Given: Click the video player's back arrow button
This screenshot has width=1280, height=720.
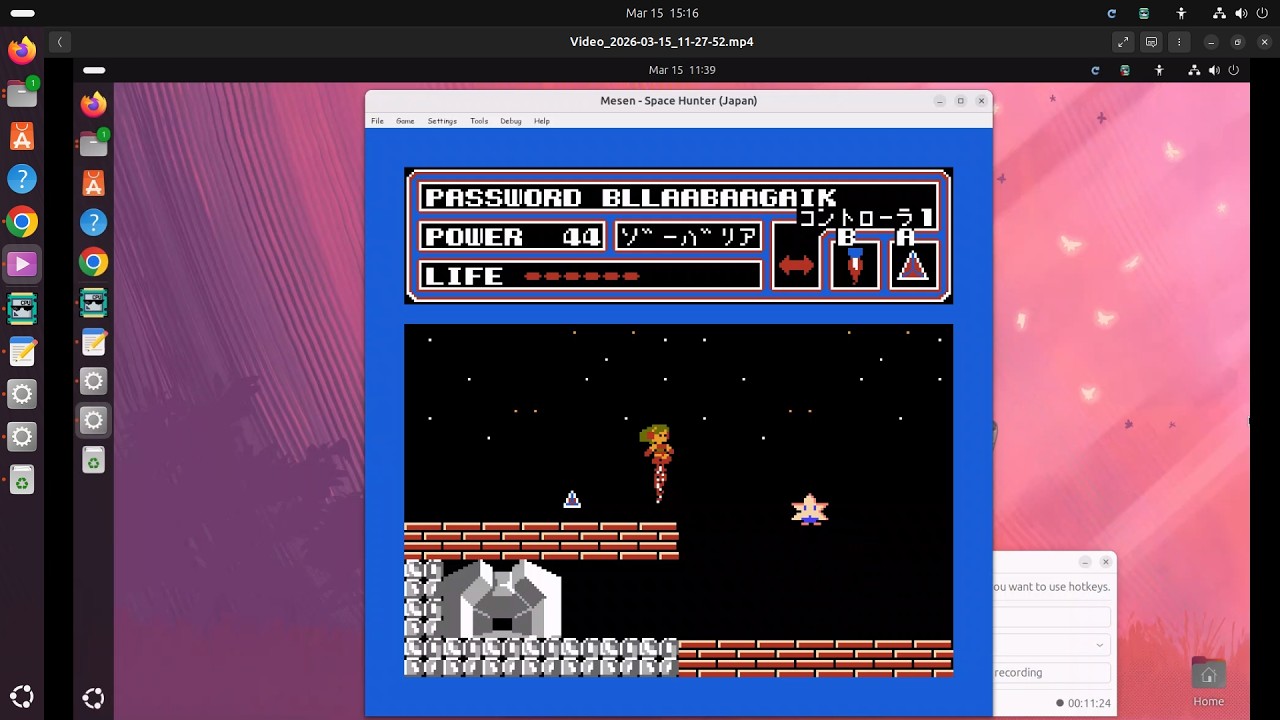Looking at the screenshot, I should click(x=60, y=42).
